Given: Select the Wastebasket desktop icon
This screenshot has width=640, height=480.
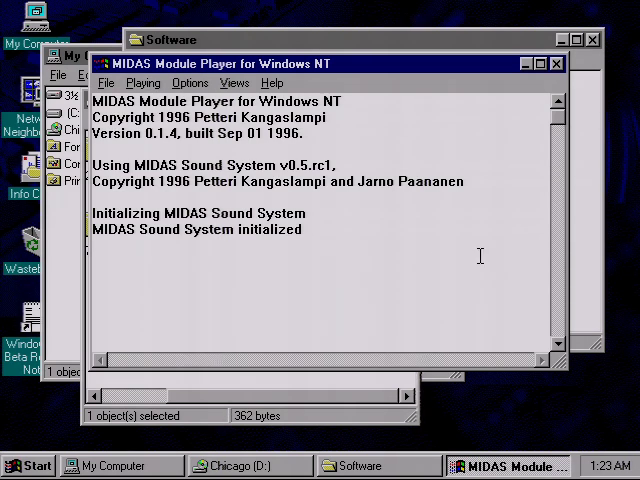Looking at the screenshot, I should pos(31,242).
